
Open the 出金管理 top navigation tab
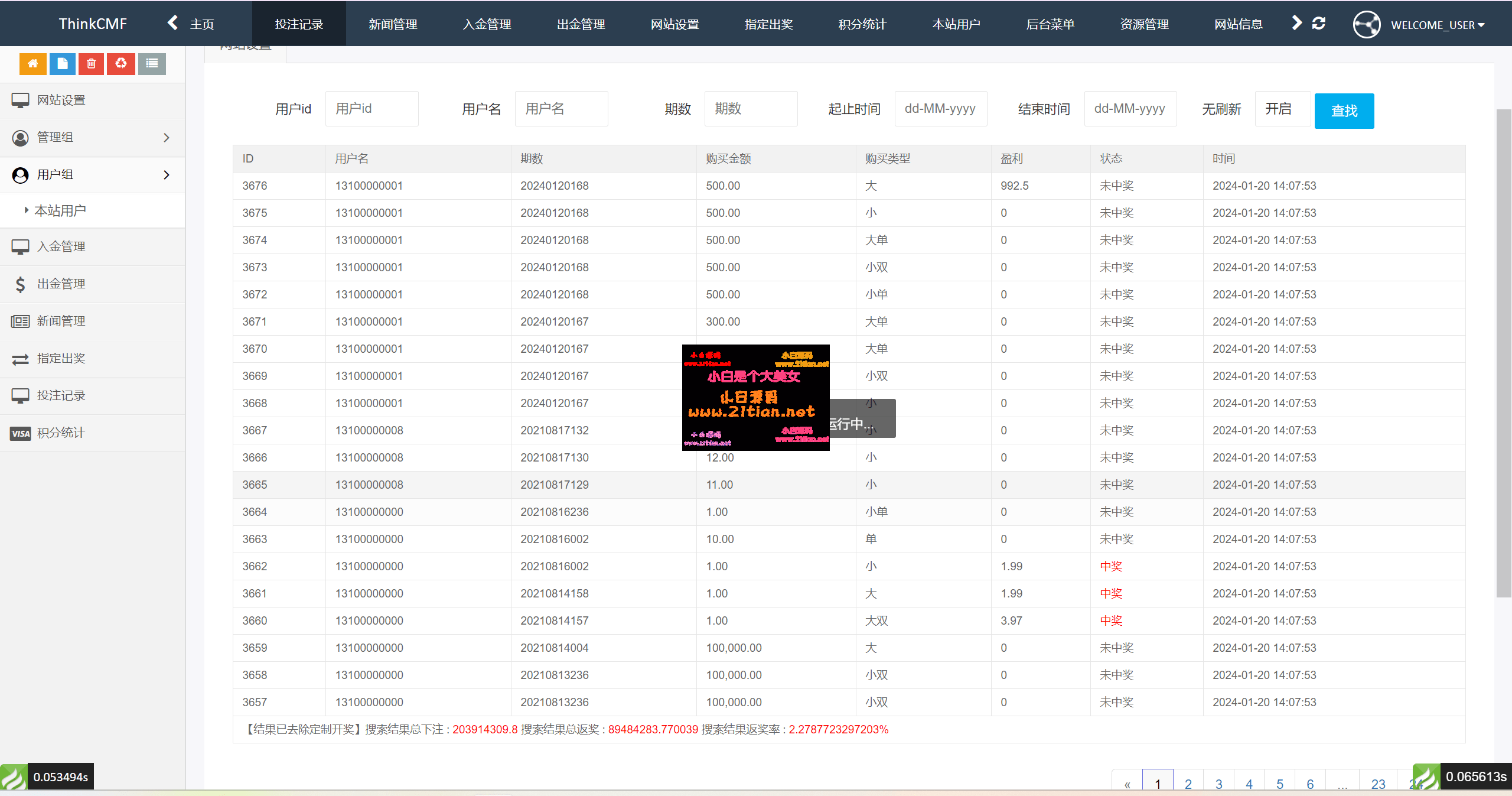[581, 24]
